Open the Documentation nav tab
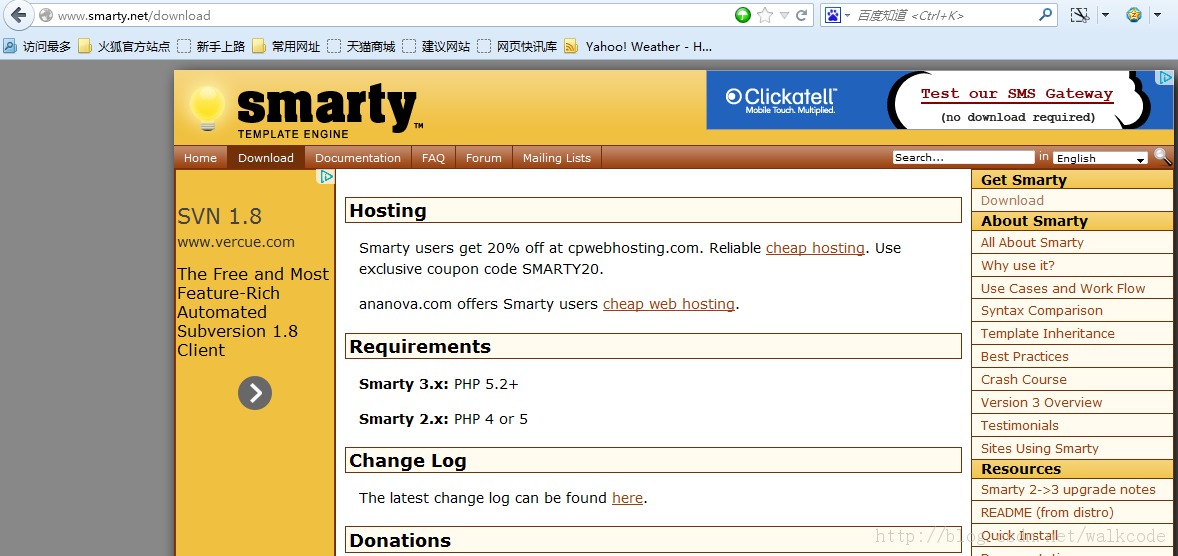The height and width of the screenshot is (556, 1178). (x=358, y=158)
